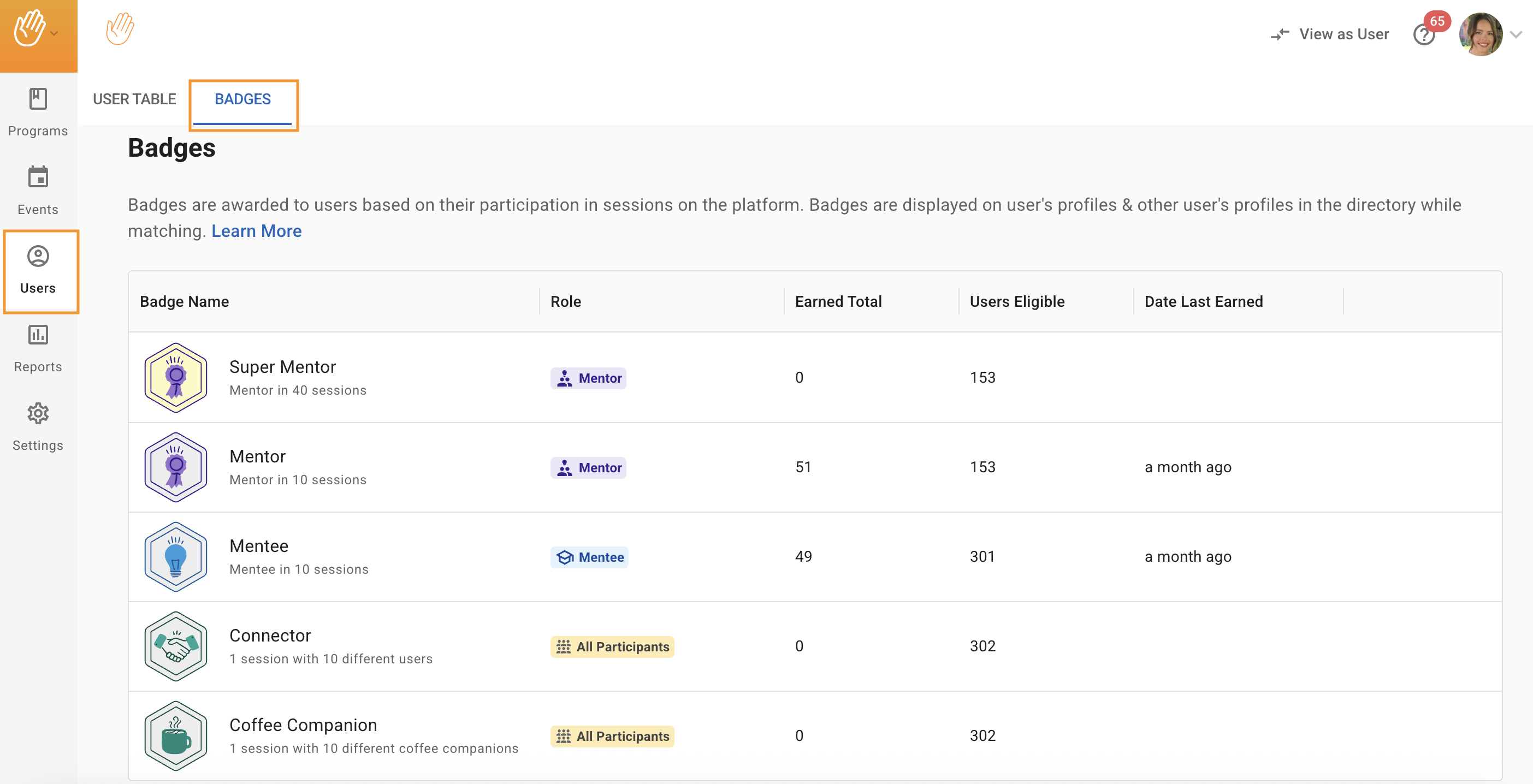Click the Mentee role tag
The image size is (1533, 784).
(589, 557)
